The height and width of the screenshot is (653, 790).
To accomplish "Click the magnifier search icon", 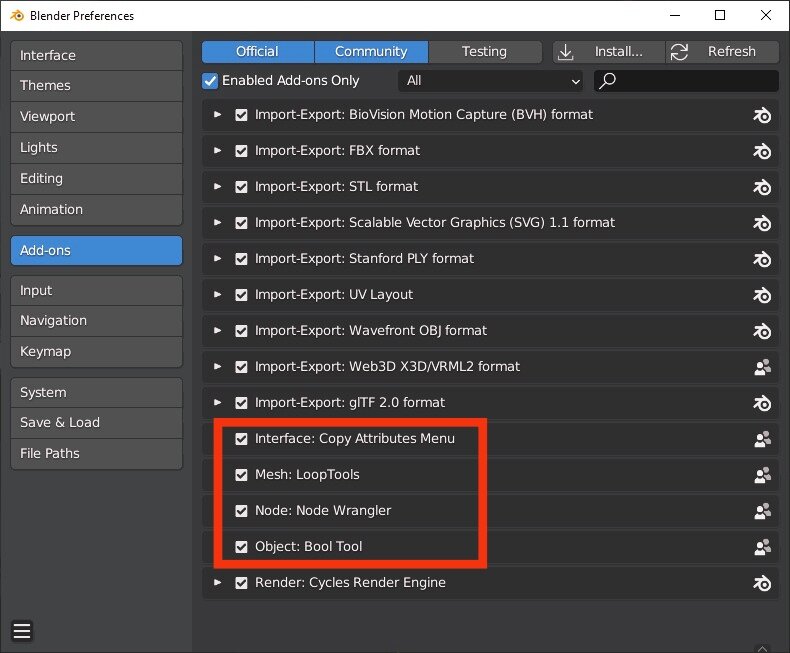I will [608, 80].
